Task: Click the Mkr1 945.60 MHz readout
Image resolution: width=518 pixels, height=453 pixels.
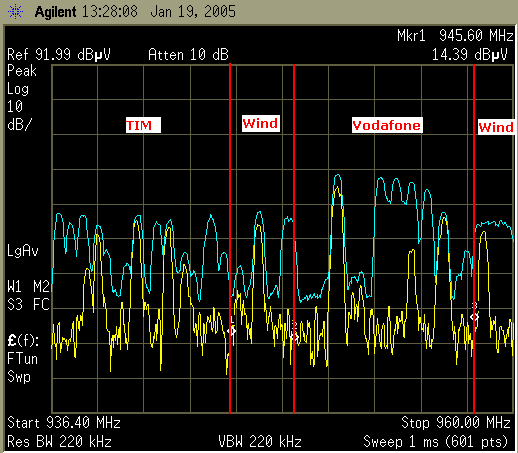Action: click(x=455, y=35)
